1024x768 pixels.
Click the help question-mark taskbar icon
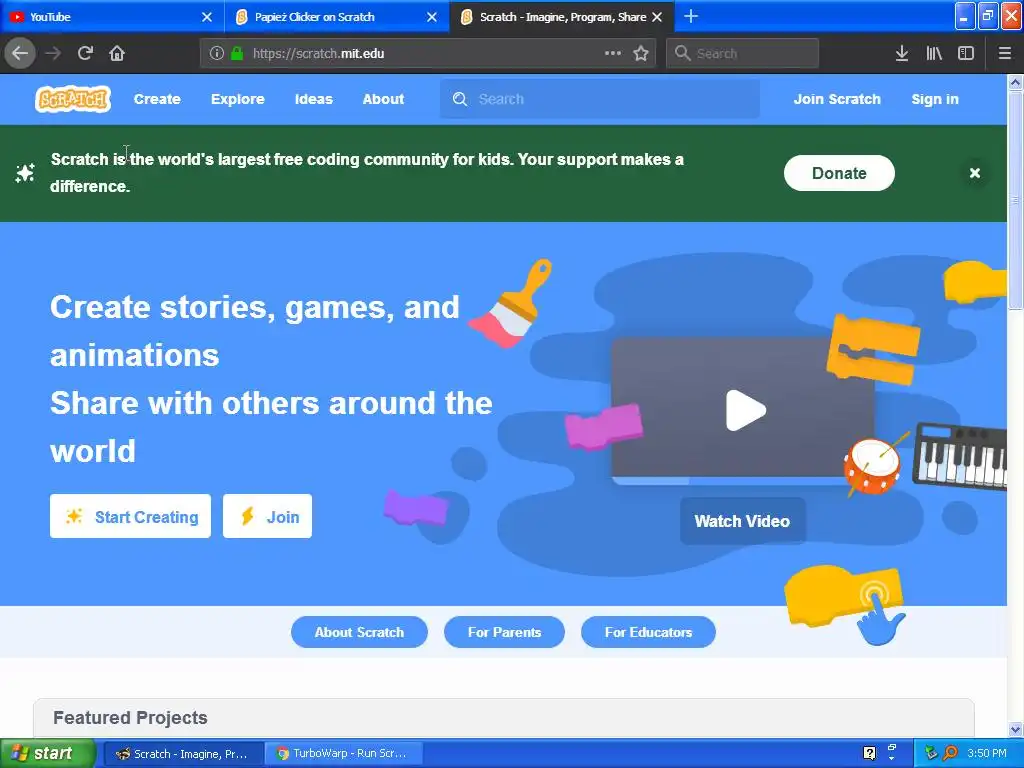pyautogui.click(x=869, y=754)
